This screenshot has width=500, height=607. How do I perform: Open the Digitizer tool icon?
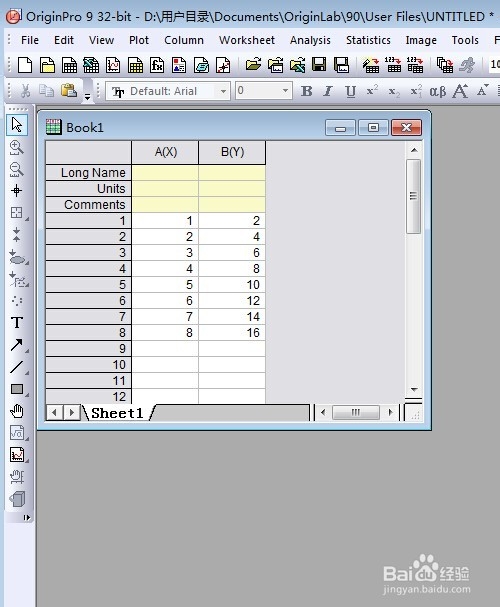point(223,65)
